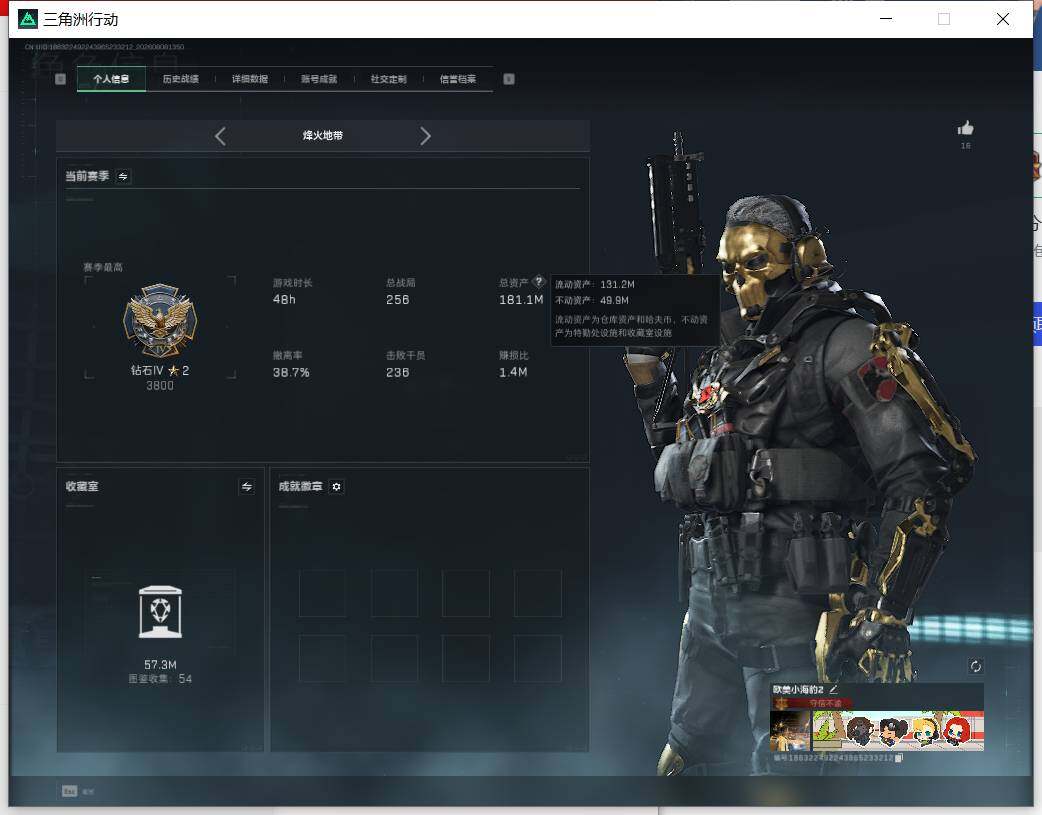Click the previous-tab key icon left of 个人信息

pos(60,79)
